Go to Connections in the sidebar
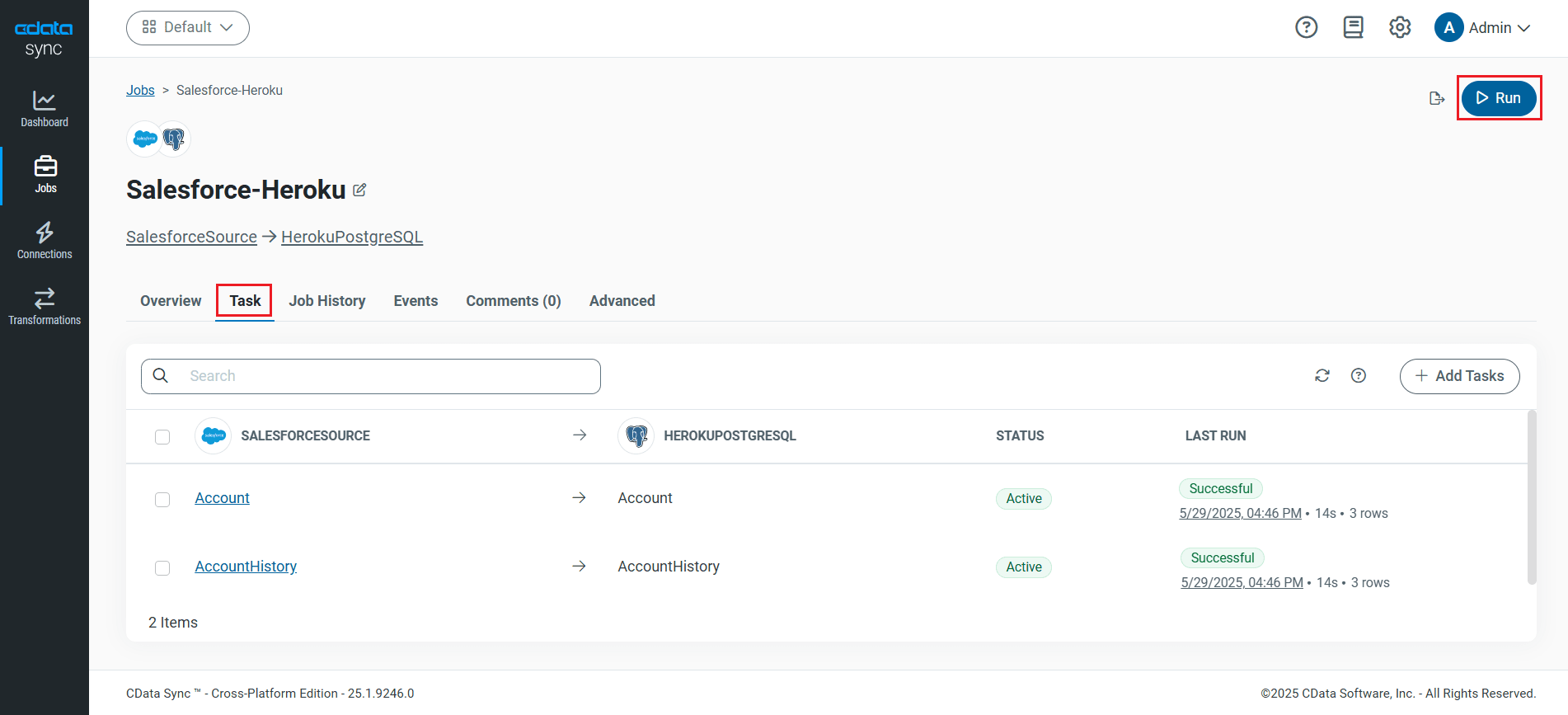This screenshot has width=1568, height=715. 45,241
